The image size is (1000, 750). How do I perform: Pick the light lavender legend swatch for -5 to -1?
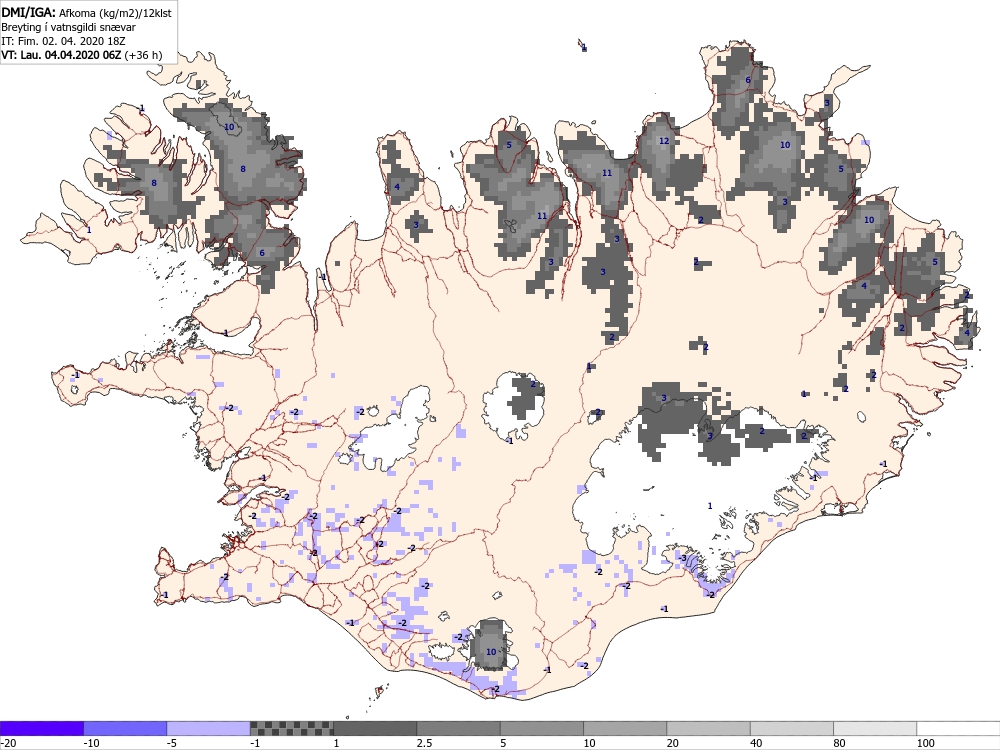click(209, 728)
